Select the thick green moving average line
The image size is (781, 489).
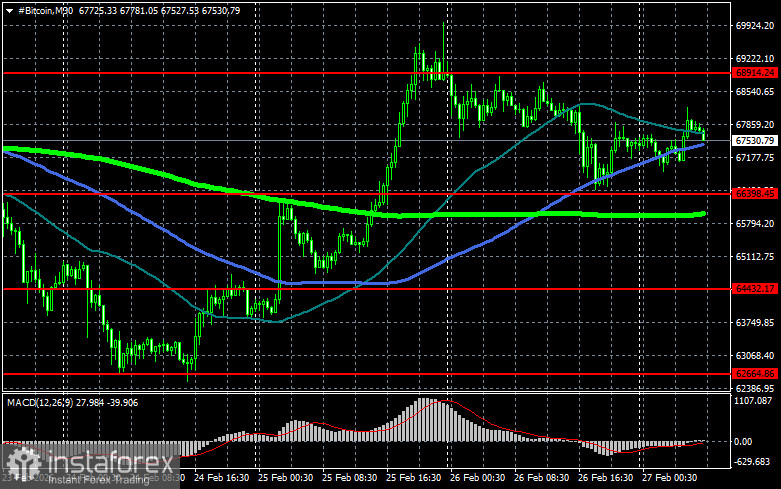(498, 215)
